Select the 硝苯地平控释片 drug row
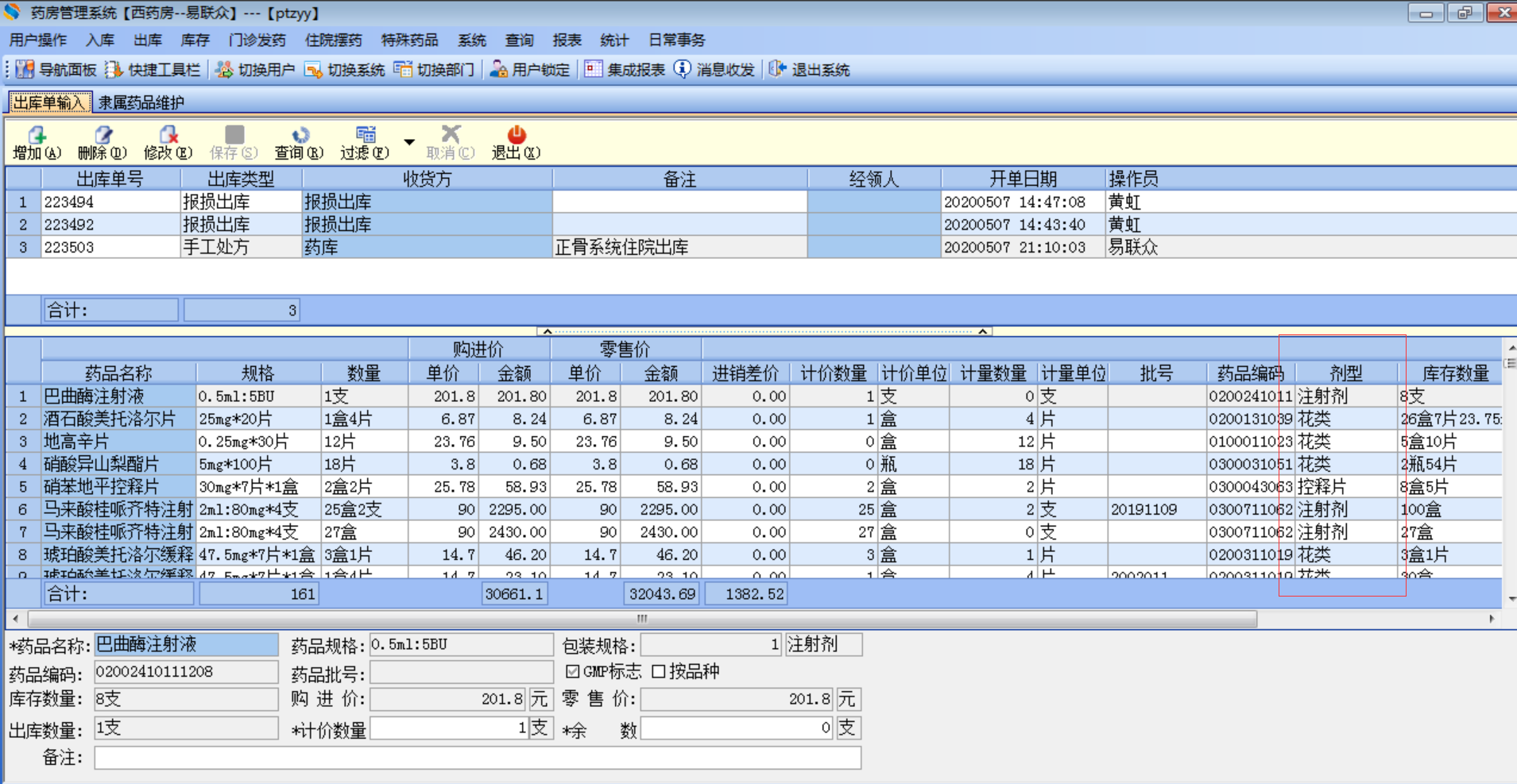This screenshot has width=1517, height=784. click(754, 486)
